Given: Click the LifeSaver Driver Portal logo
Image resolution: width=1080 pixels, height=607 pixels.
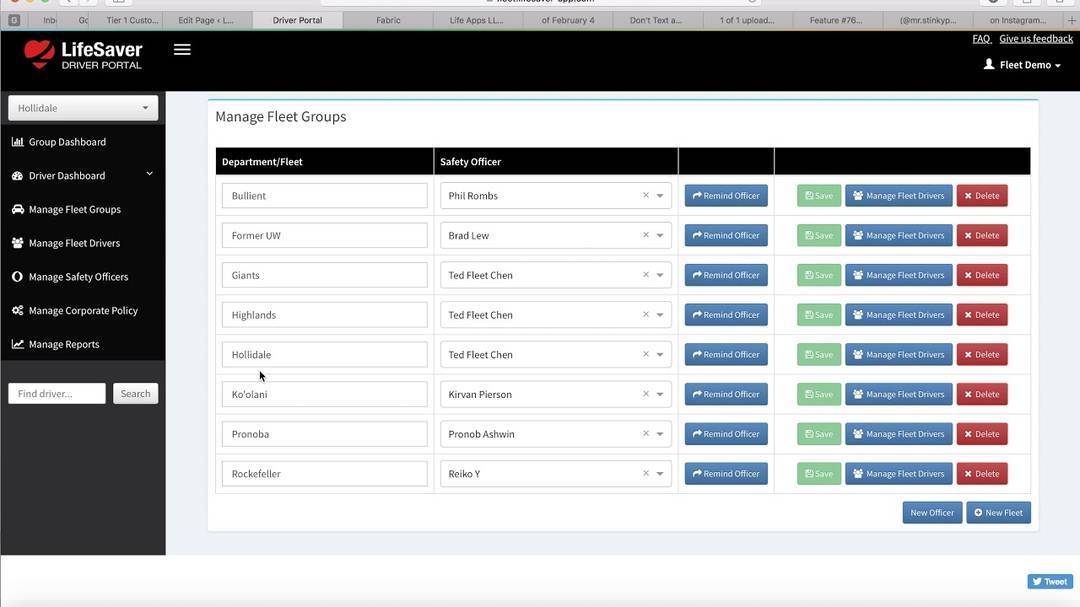Looking at the screenshot, I should click(x=84, y=55).
